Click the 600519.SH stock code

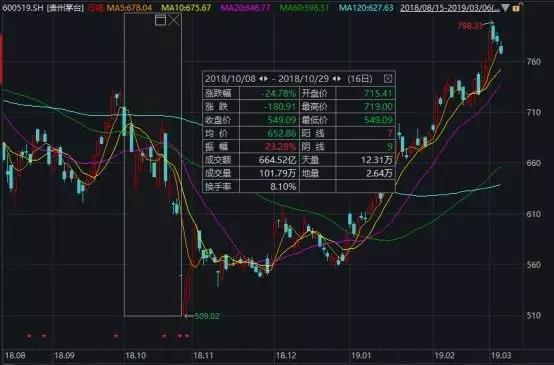(22, 7)
